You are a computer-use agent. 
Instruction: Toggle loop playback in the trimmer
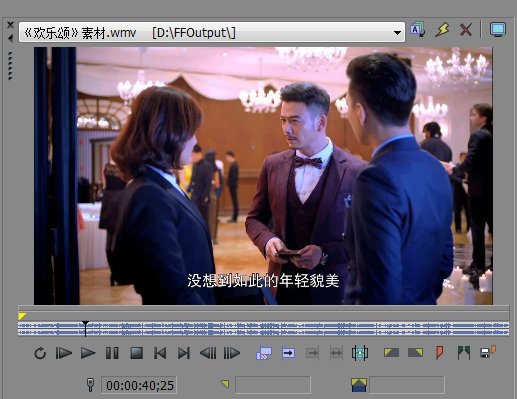point(40,353)
